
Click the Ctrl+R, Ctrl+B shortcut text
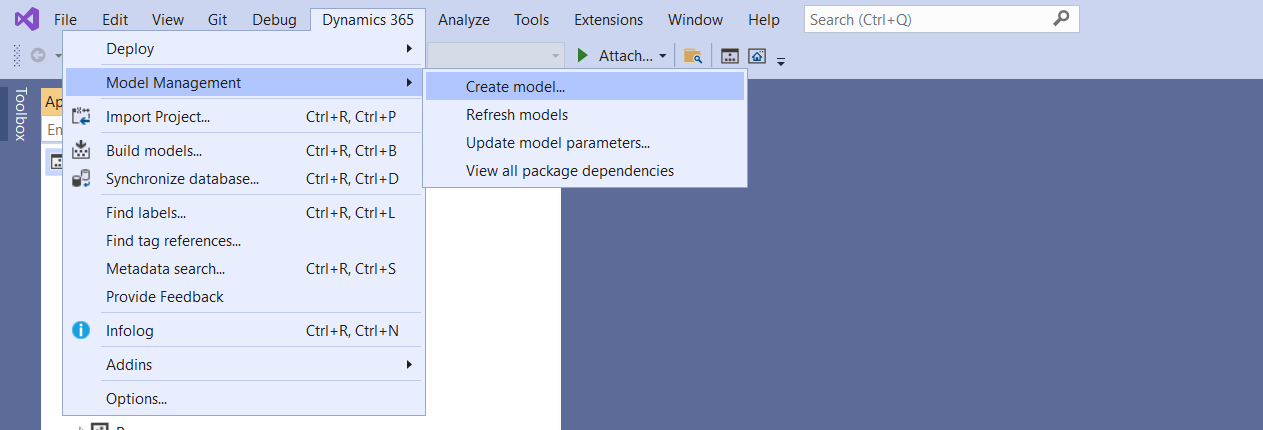pyautogui.click(x=351, y=150)
